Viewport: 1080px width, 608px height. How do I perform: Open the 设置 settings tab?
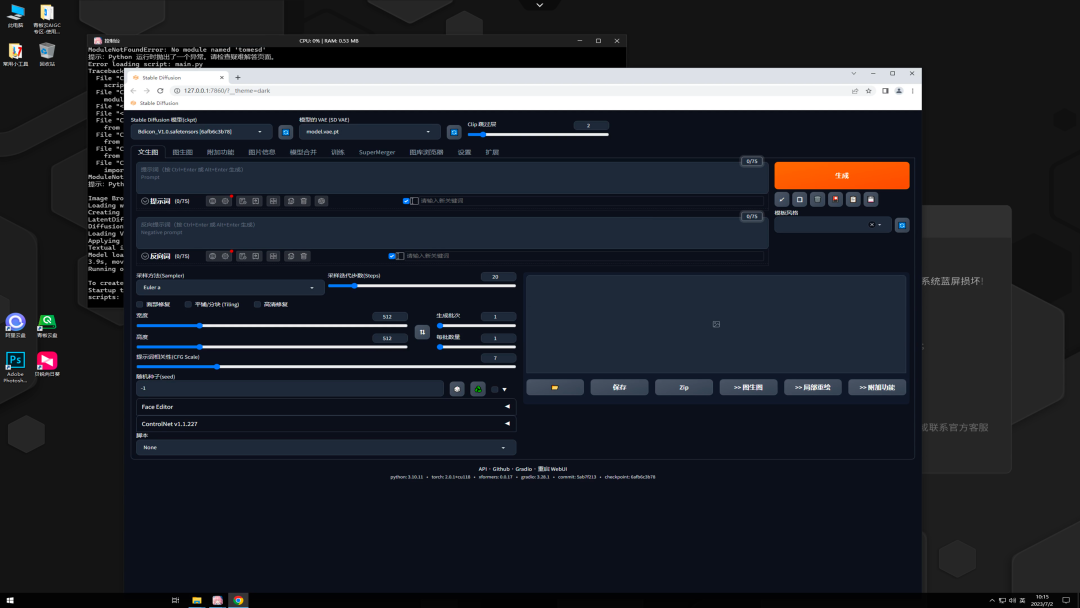tap(464, 152)
